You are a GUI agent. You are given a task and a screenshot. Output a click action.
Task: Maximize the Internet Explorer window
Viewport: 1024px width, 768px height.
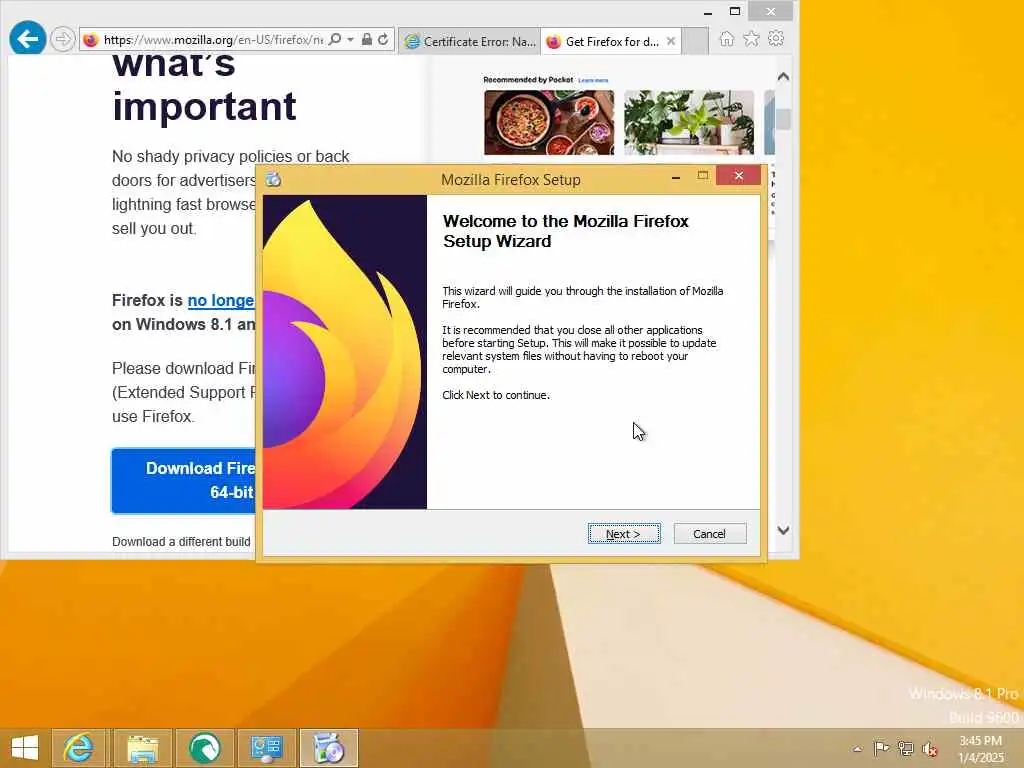(x=735, y=11)
